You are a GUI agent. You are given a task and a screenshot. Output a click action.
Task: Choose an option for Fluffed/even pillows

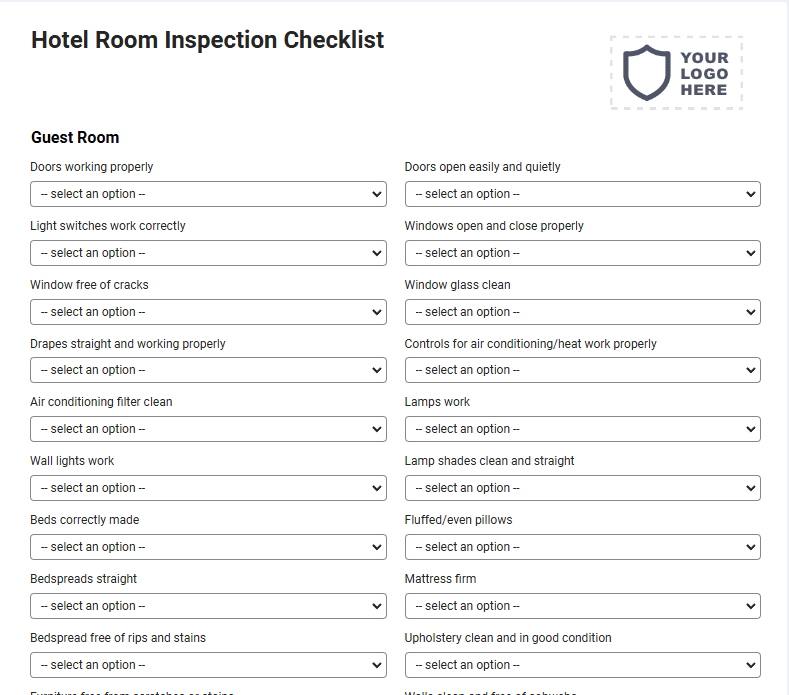(583, 547)
